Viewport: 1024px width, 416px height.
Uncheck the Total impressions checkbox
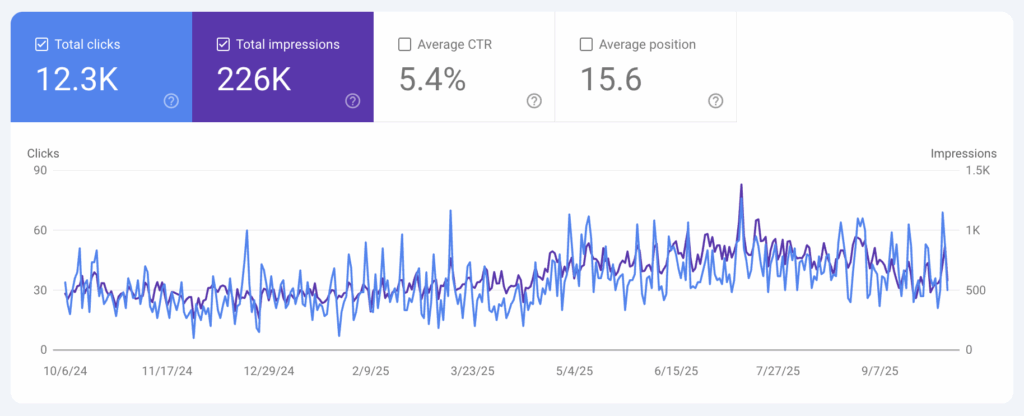(x=223, y=44)
